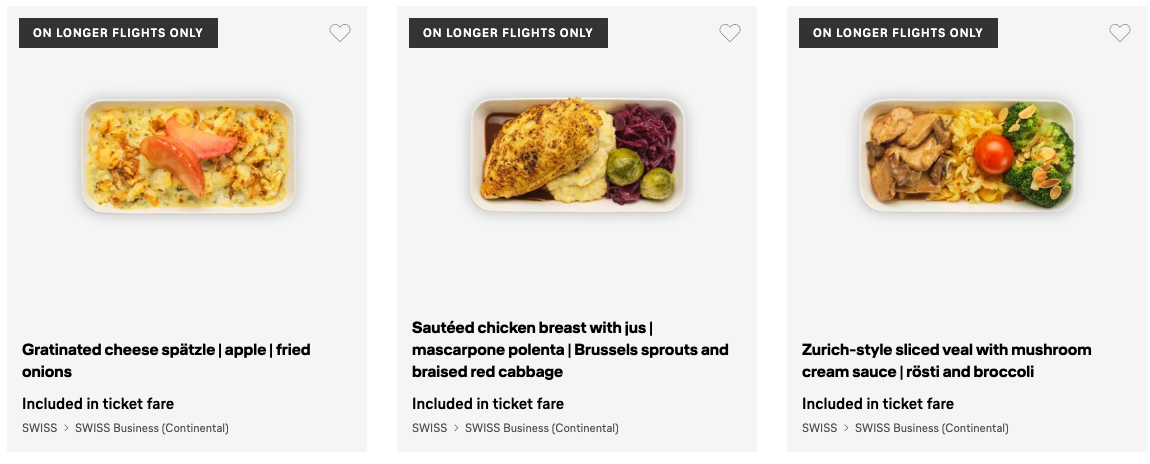Save Zurich-style veal meal with heart icon
The image size is (1150, 464).
[1120, 33]
